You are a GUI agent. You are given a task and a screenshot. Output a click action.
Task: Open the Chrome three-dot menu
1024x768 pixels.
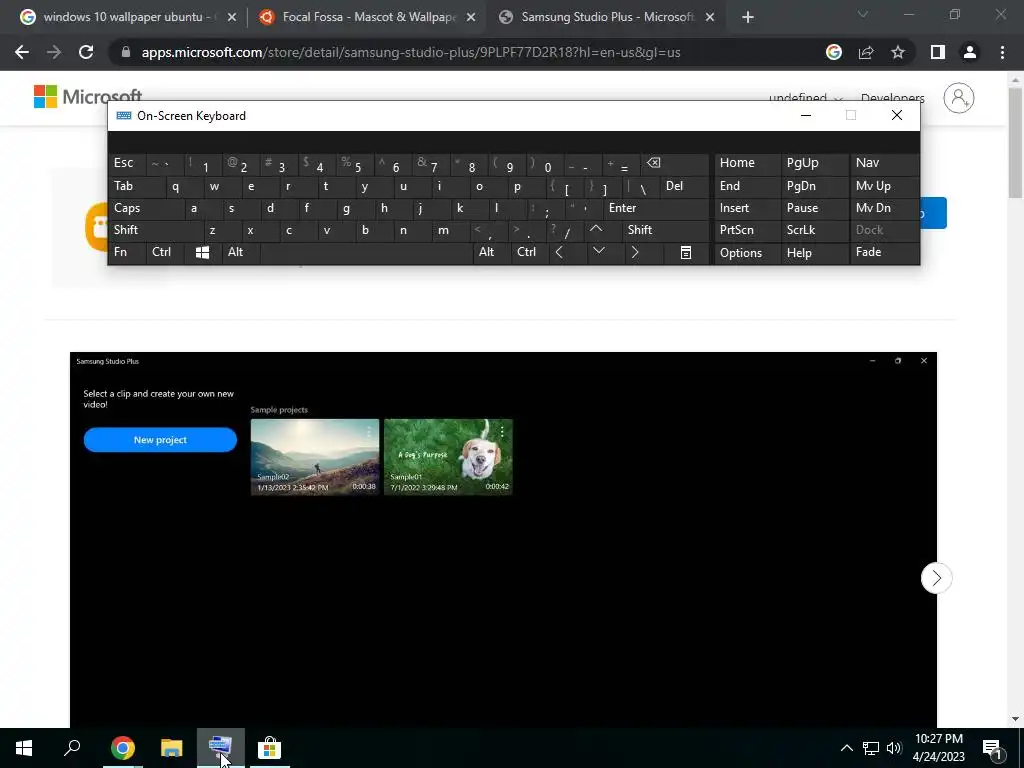(1002, 52)
